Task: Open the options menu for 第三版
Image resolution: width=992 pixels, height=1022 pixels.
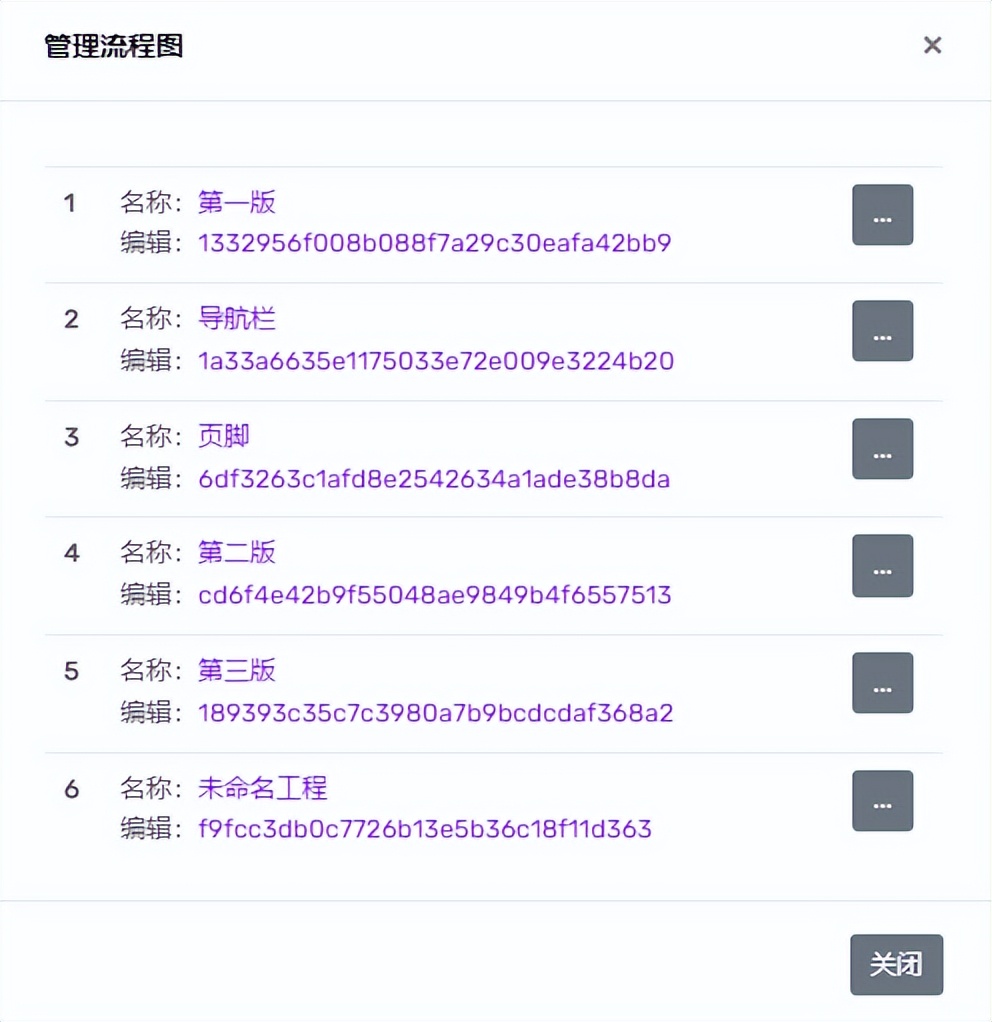Action: pos(882,683)
